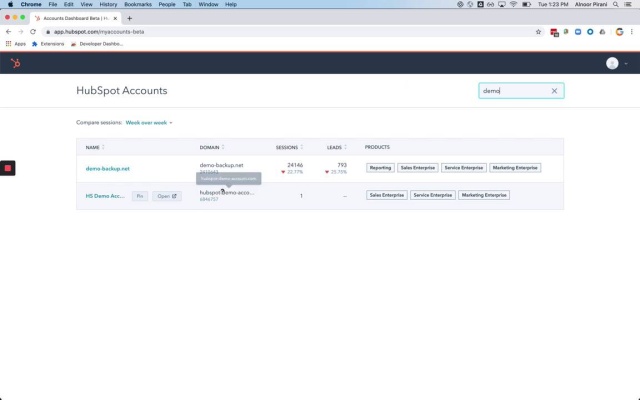Open the Edit menu
The image size is (640, 400).
69,4
